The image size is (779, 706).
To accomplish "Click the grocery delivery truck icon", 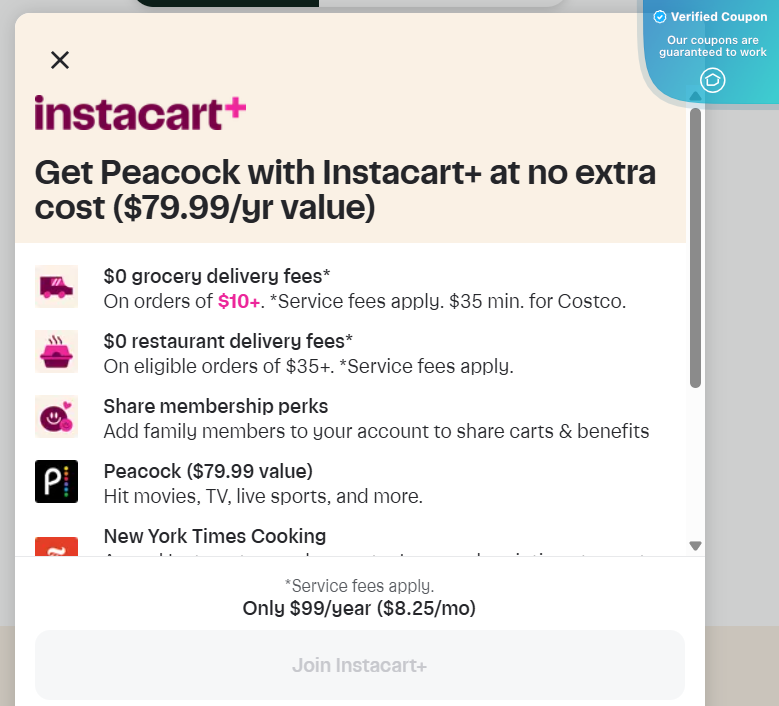I will pos(56,287).
